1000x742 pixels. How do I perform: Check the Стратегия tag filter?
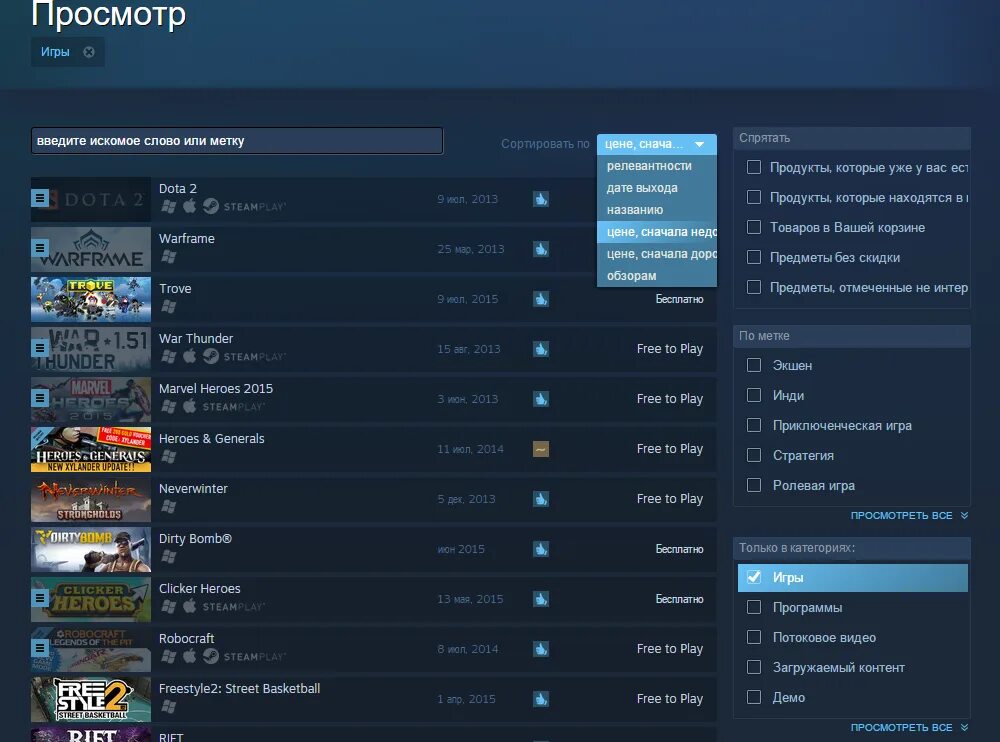pyautogui.click(x=754, y=455)
